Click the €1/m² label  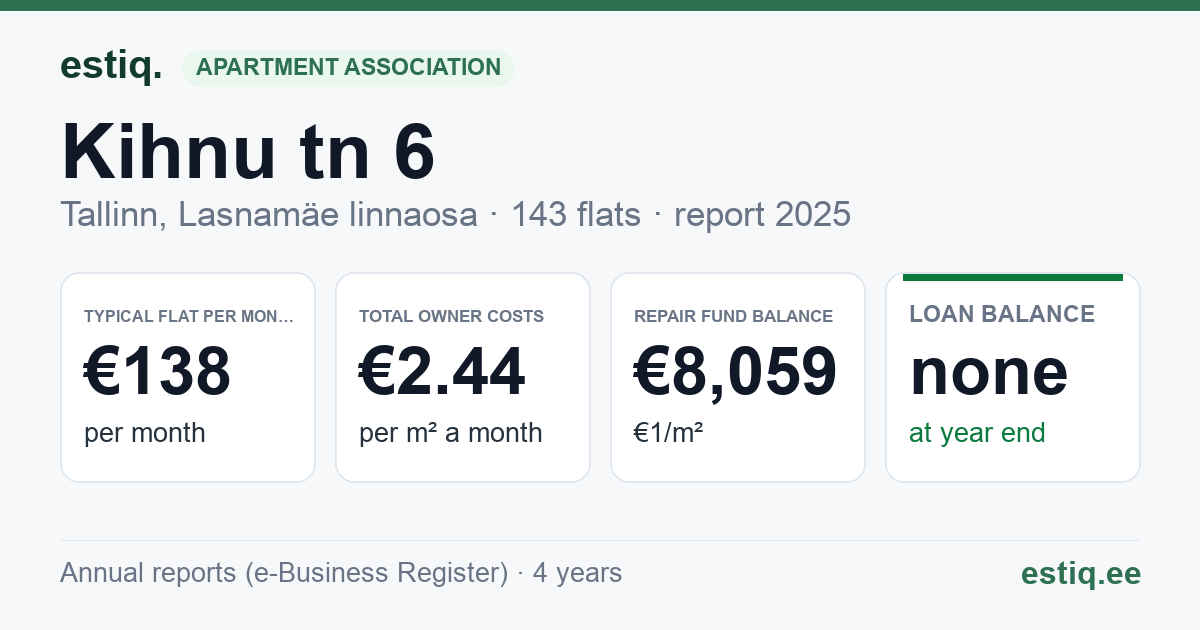[x=668, y=433]
